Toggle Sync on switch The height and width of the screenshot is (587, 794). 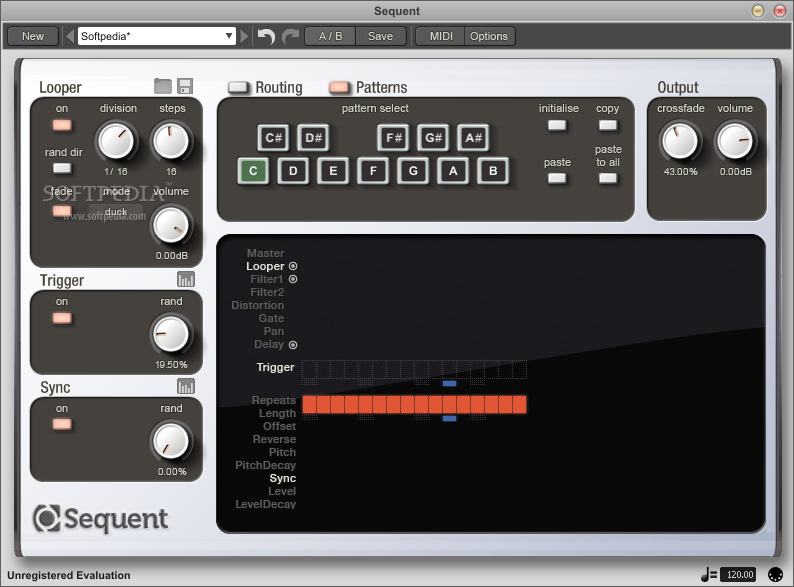[x=62, y=424]
